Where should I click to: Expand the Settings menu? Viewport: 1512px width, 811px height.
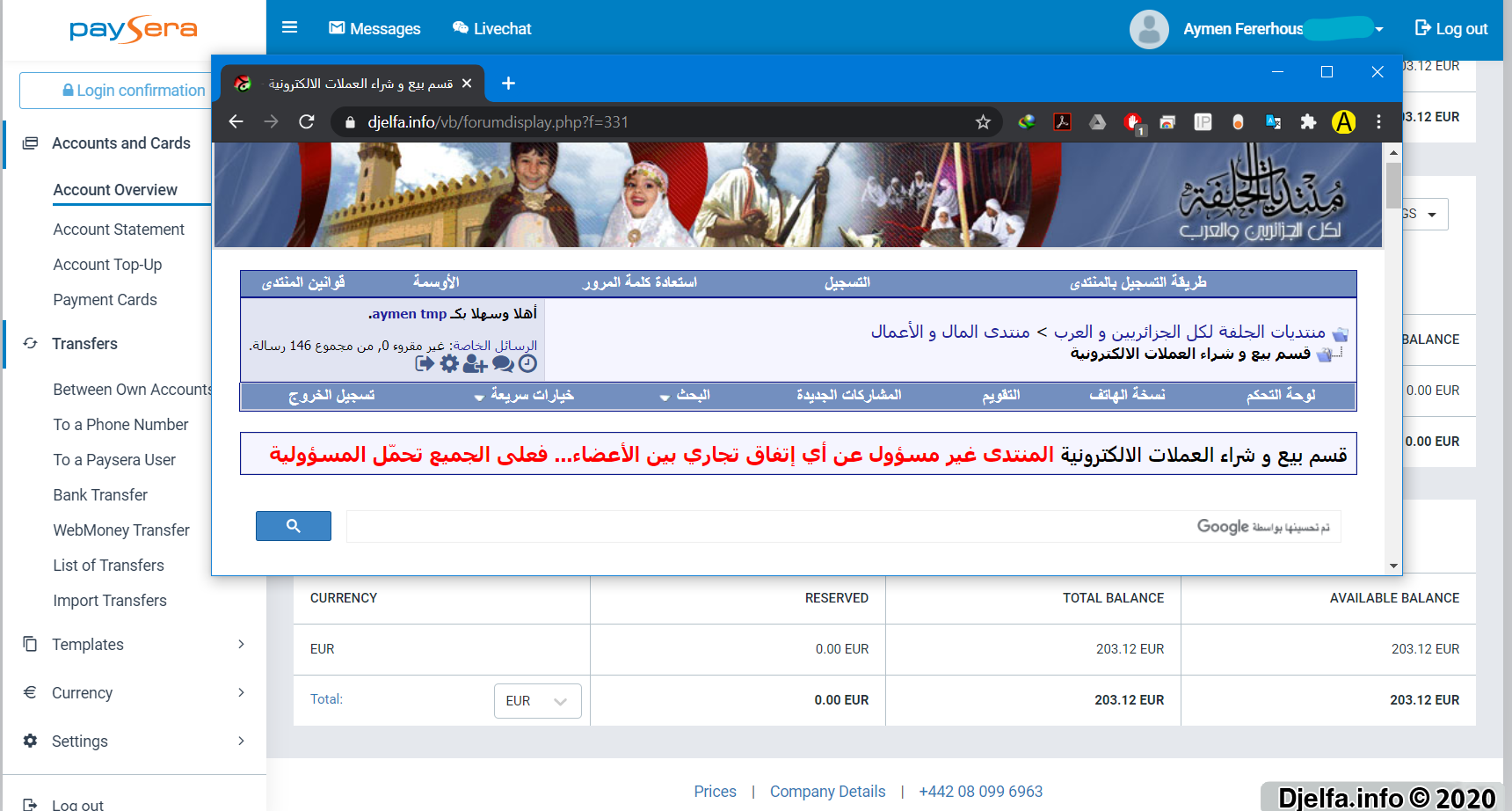pos(134,742)
